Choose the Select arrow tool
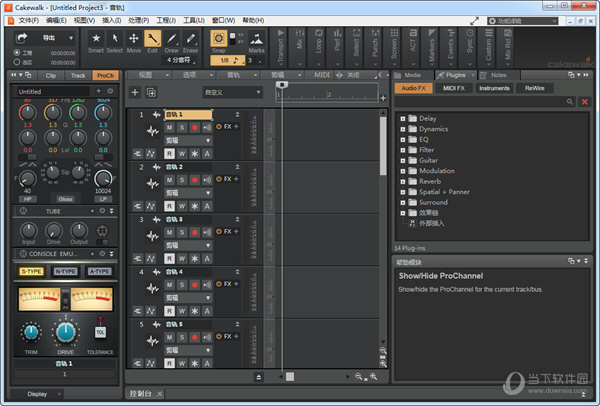 [114, 38]
